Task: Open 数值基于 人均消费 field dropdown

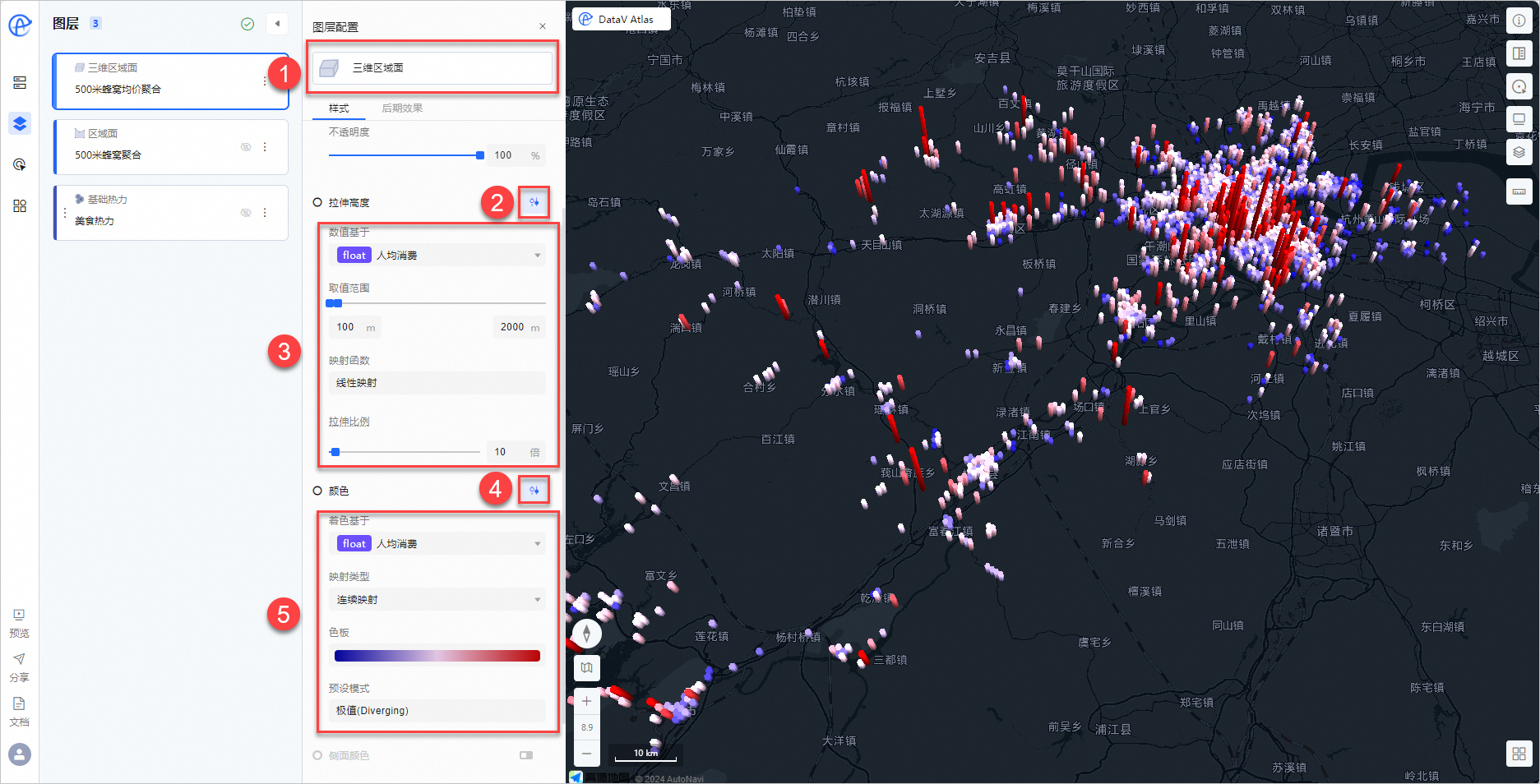Action: point(437,255)
